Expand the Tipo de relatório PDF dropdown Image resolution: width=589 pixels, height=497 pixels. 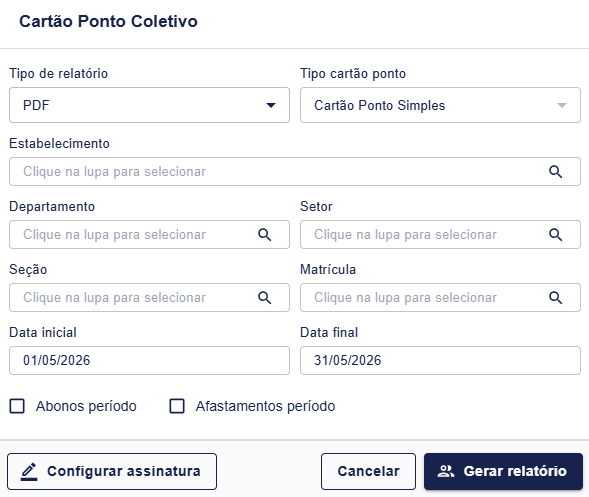[150, 105]
